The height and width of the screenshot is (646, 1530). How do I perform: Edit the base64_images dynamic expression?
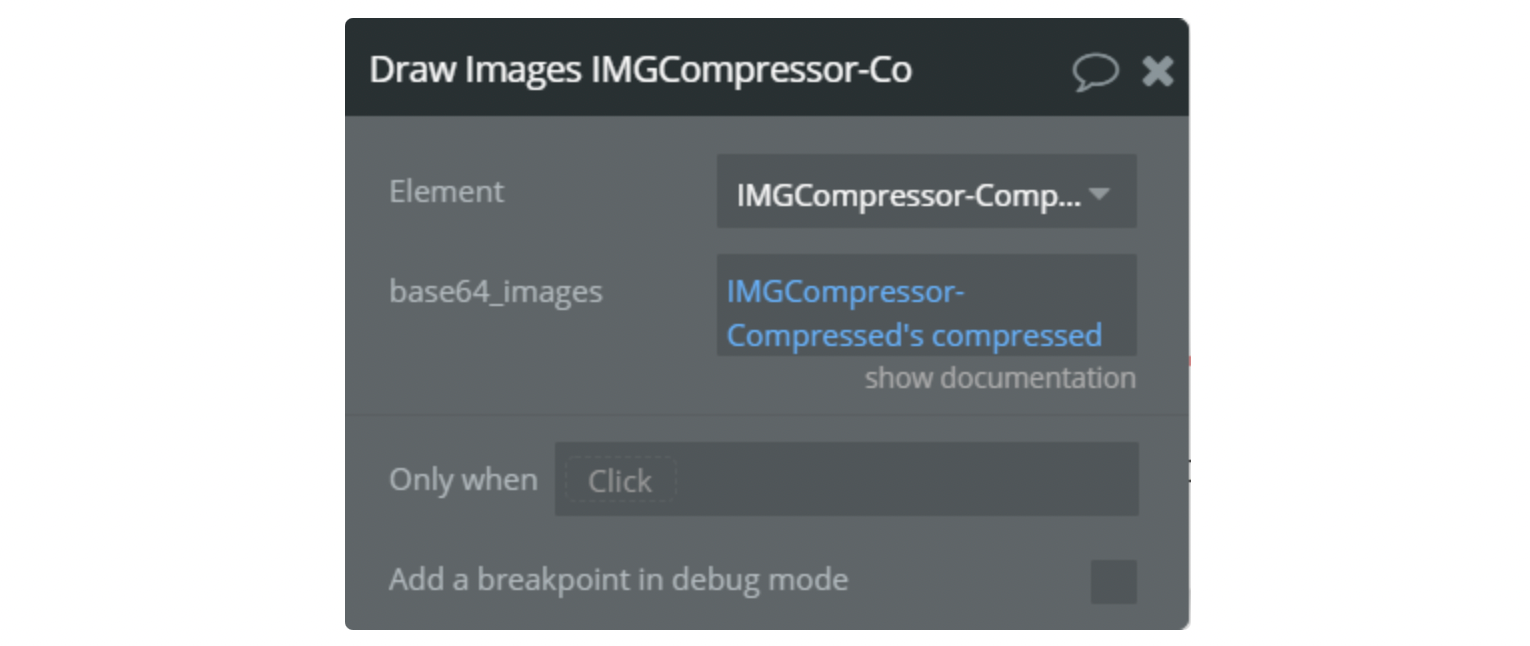(926, 305)
